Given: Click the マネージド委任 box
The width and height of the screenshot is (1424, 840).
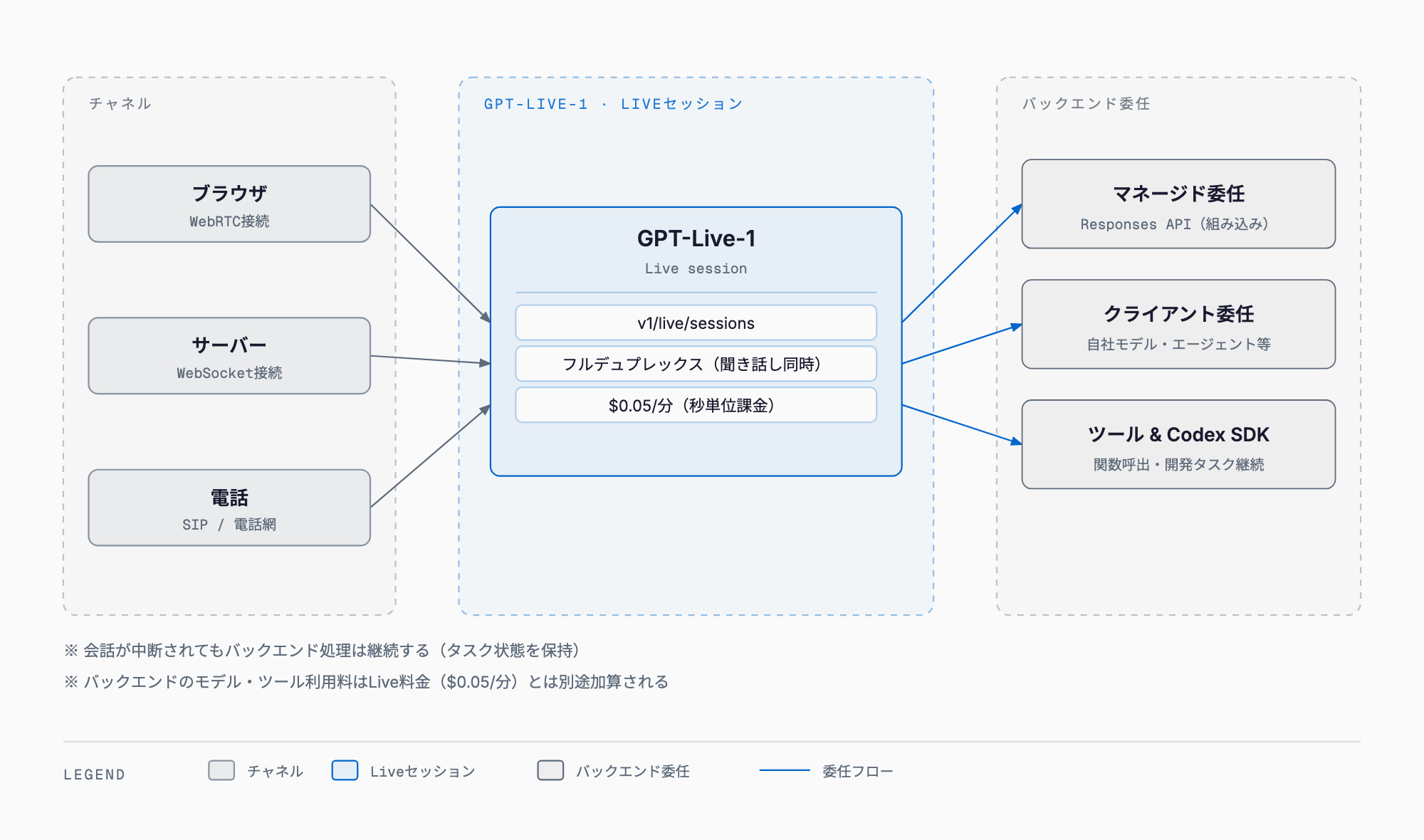Looking at the screenshot, I should (x=1178, y=204).
